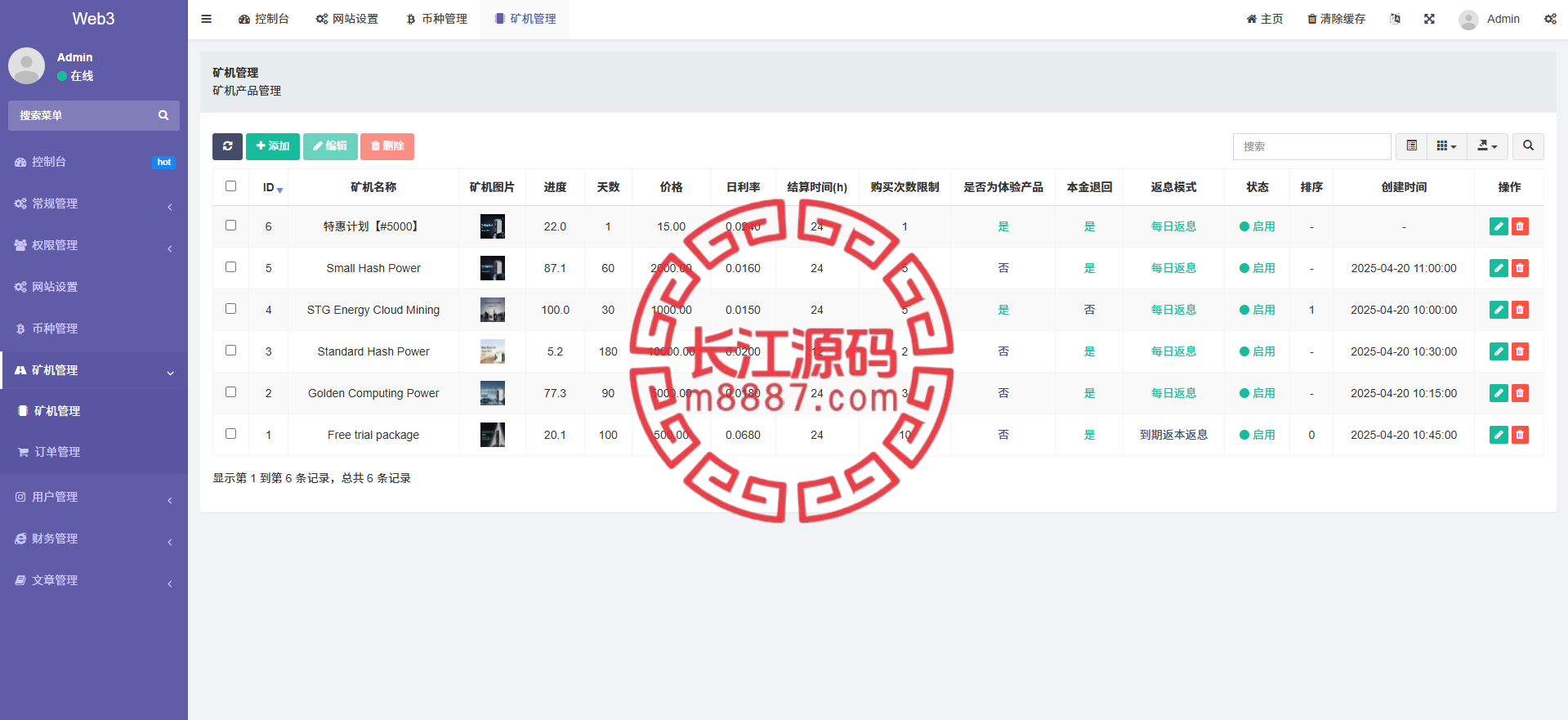Open the settings gears icon at top right
1568x720 pixels.
click(x=1550, y=19)
